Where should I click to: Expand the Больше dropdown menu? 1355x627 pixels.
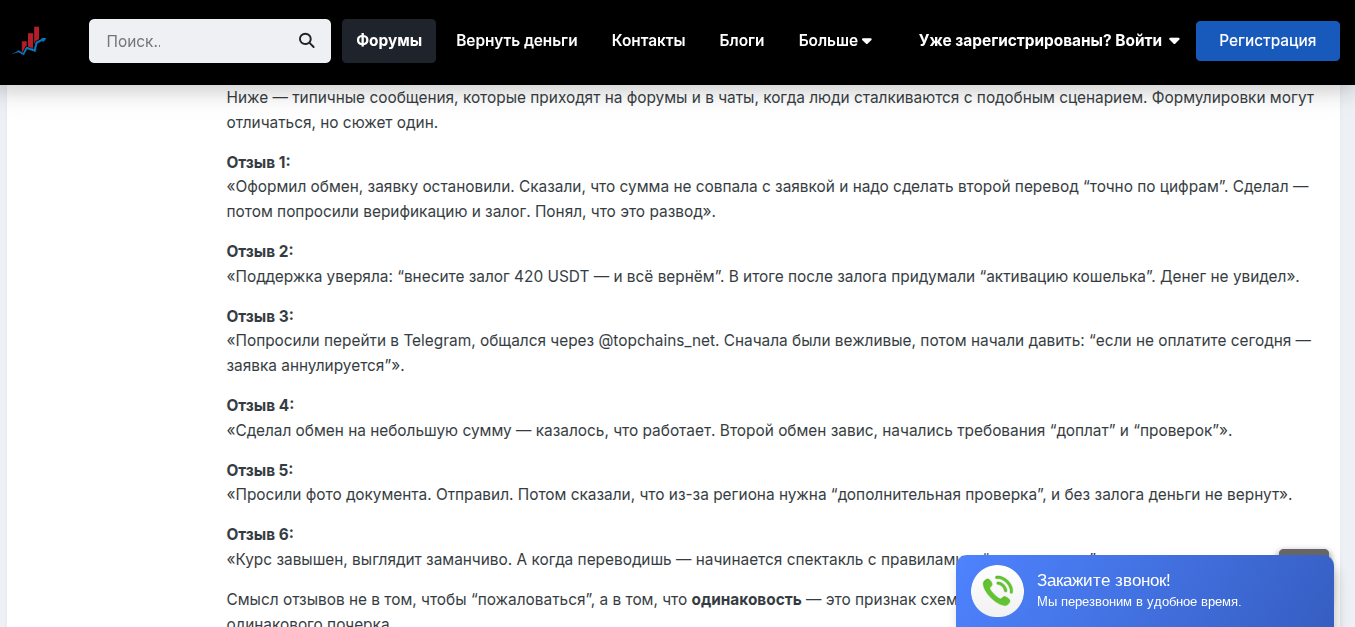pyautogui.click(x=835, y=41)
